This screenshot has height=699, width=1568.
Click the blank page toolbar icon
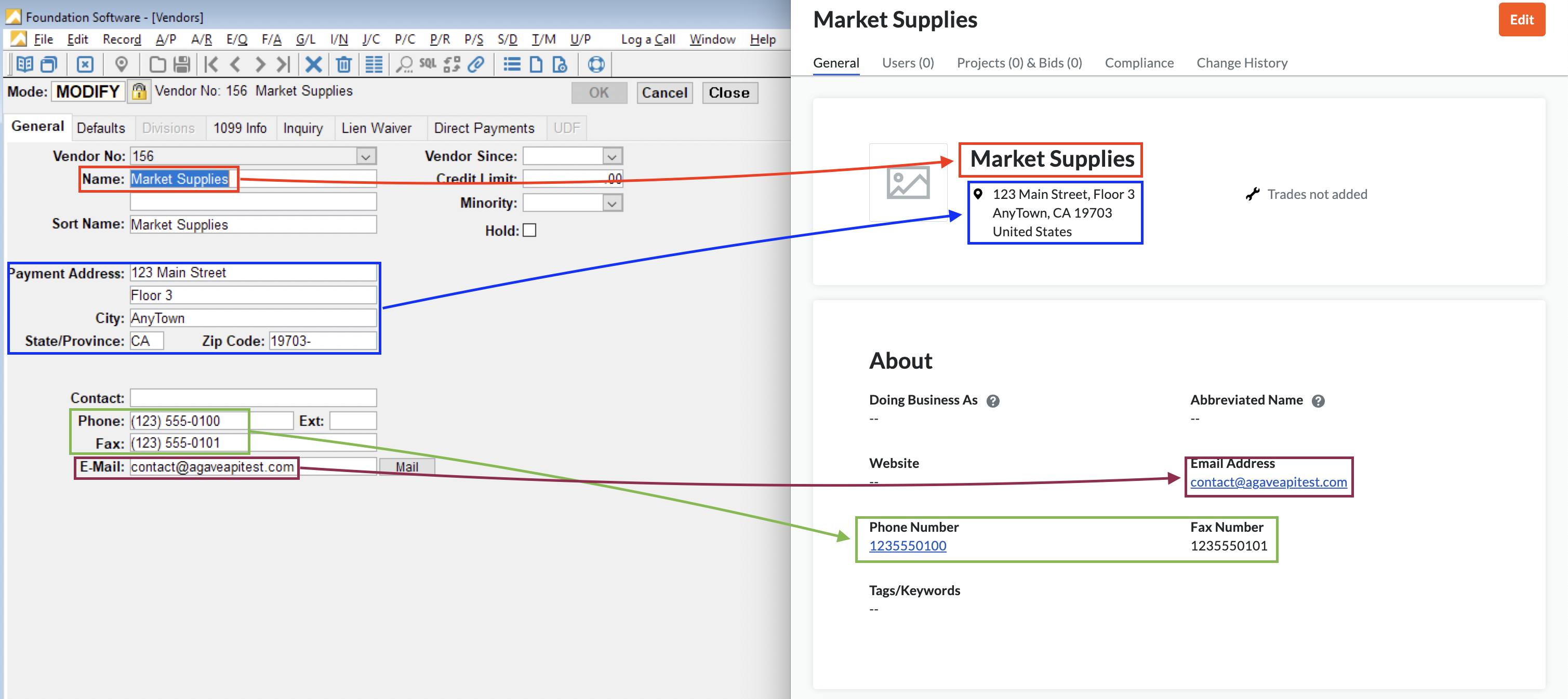pos(536,64)
